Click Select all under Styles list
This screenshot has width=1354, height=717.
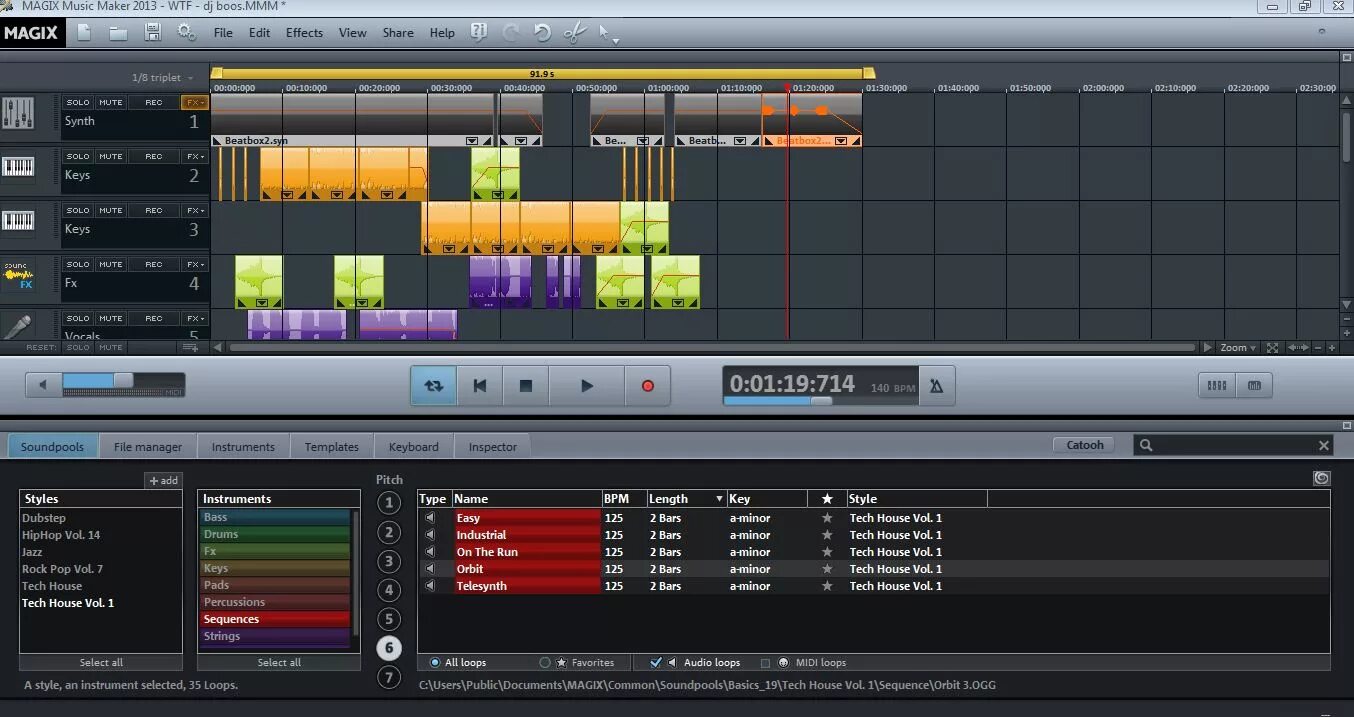click(x=101, y=662)
